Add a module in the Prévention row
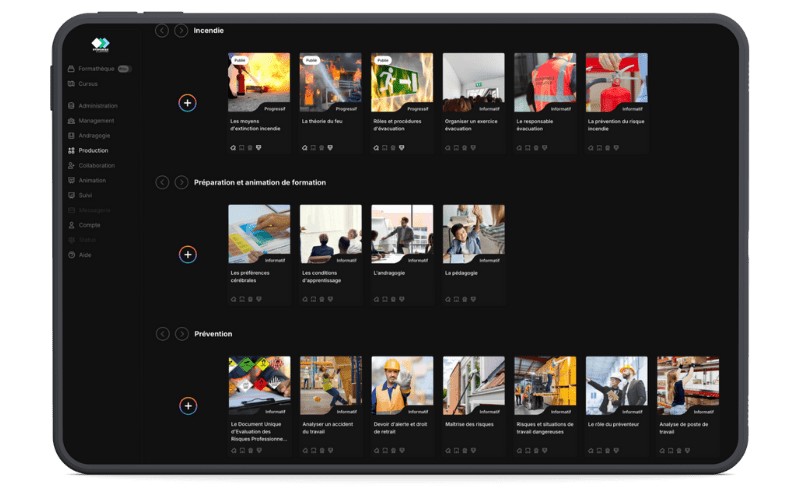 pyautogui.click(x=188, y=405)
